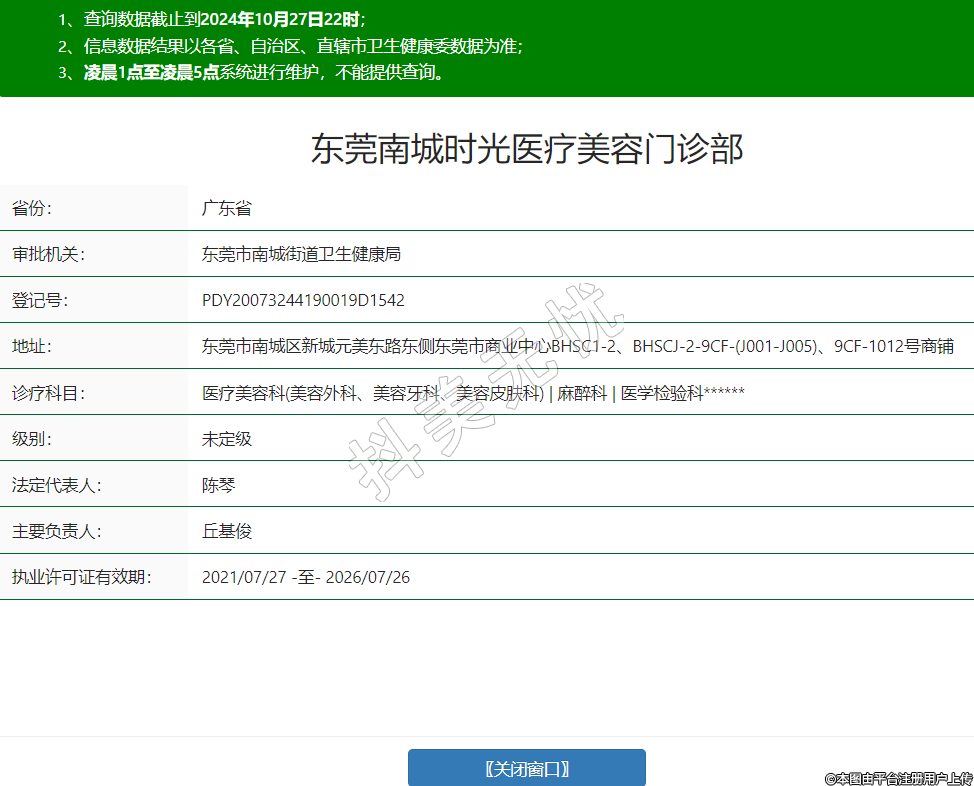Select the 登记号 row label
The width and height of the screenshot is (974, 786).
click(x=40, y=300)
